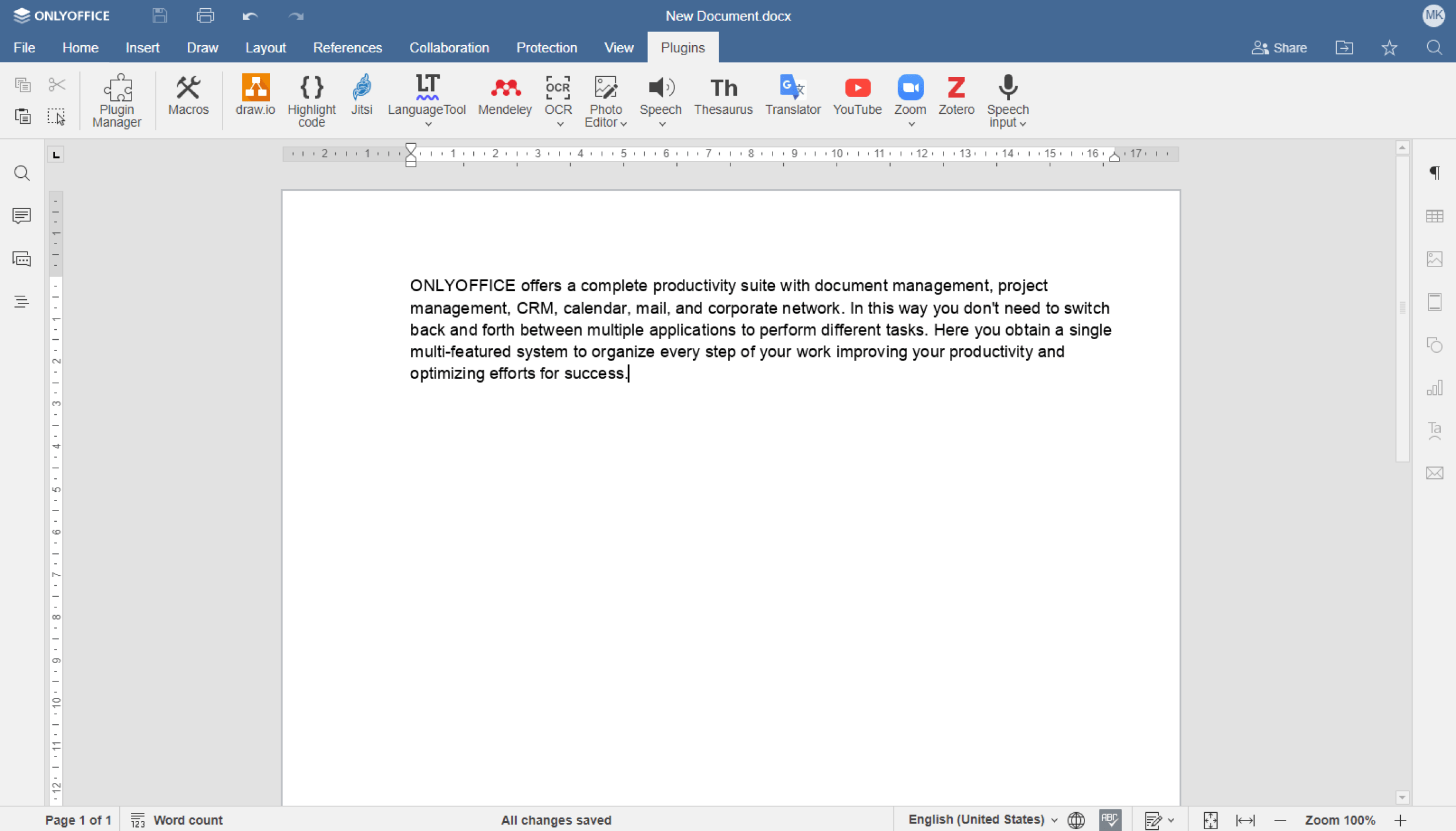Image resolution: width=1456 pixels, height=831 pixels.
Task: Toggle spell checking in status bar
Action: click(1110, 819)
